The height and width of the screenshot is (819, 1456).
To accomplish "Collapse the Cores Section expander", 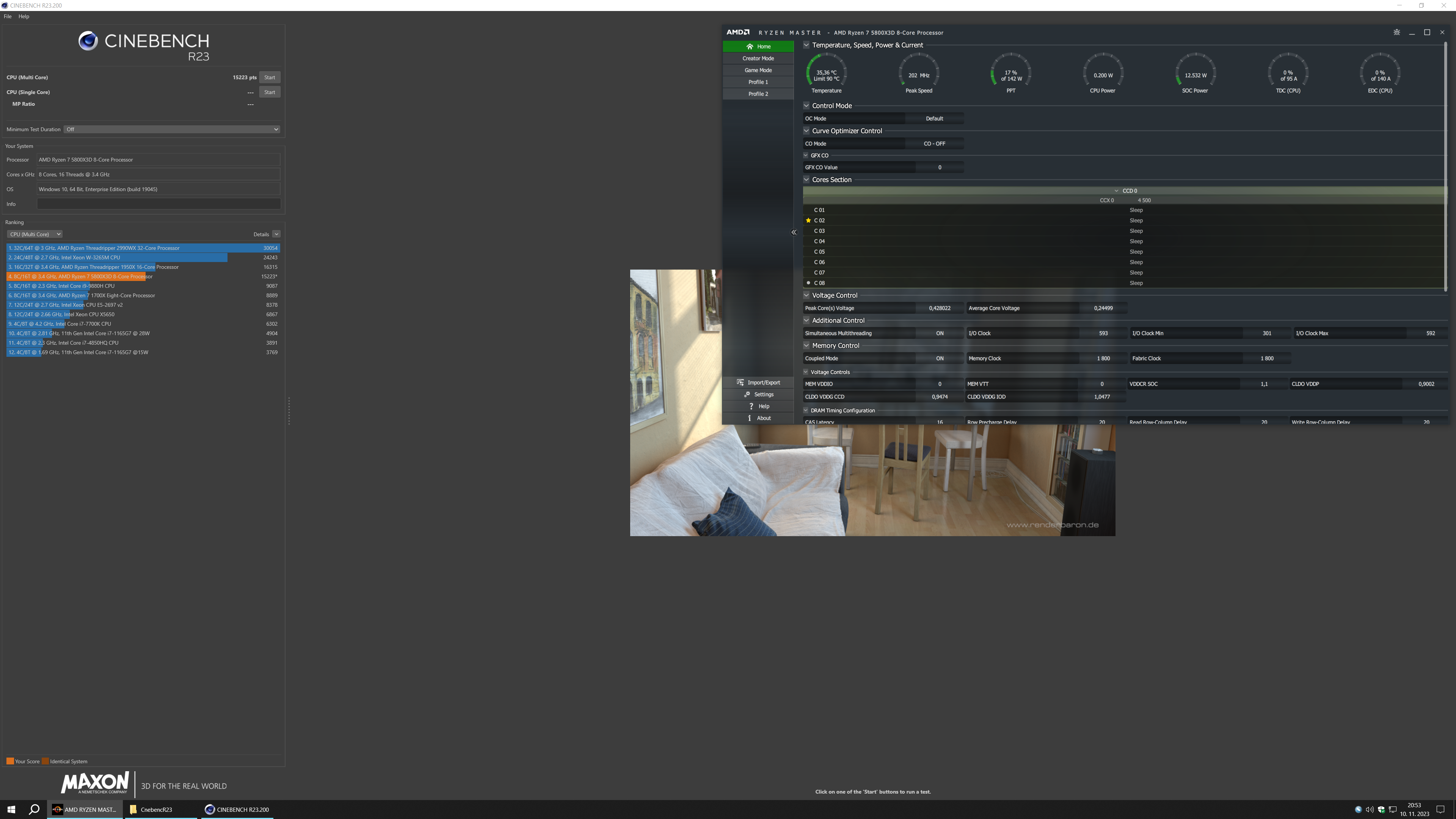I will click(806, 180).
